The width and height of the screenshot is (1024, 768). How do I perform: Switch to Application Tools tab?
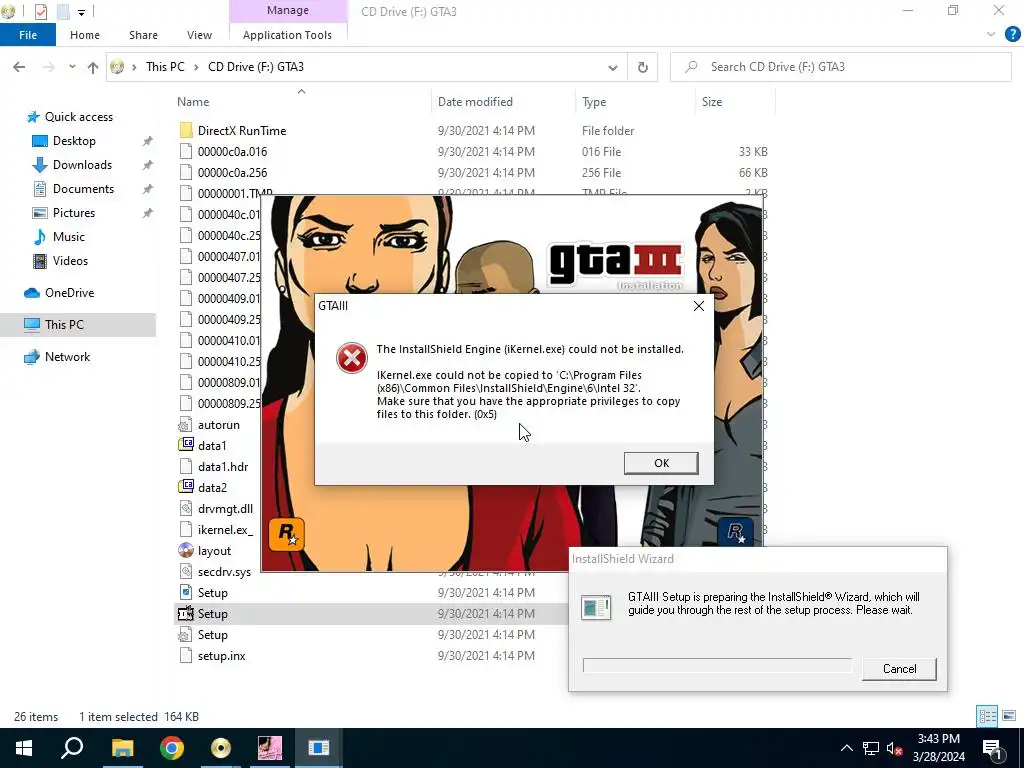coord(287,35)
